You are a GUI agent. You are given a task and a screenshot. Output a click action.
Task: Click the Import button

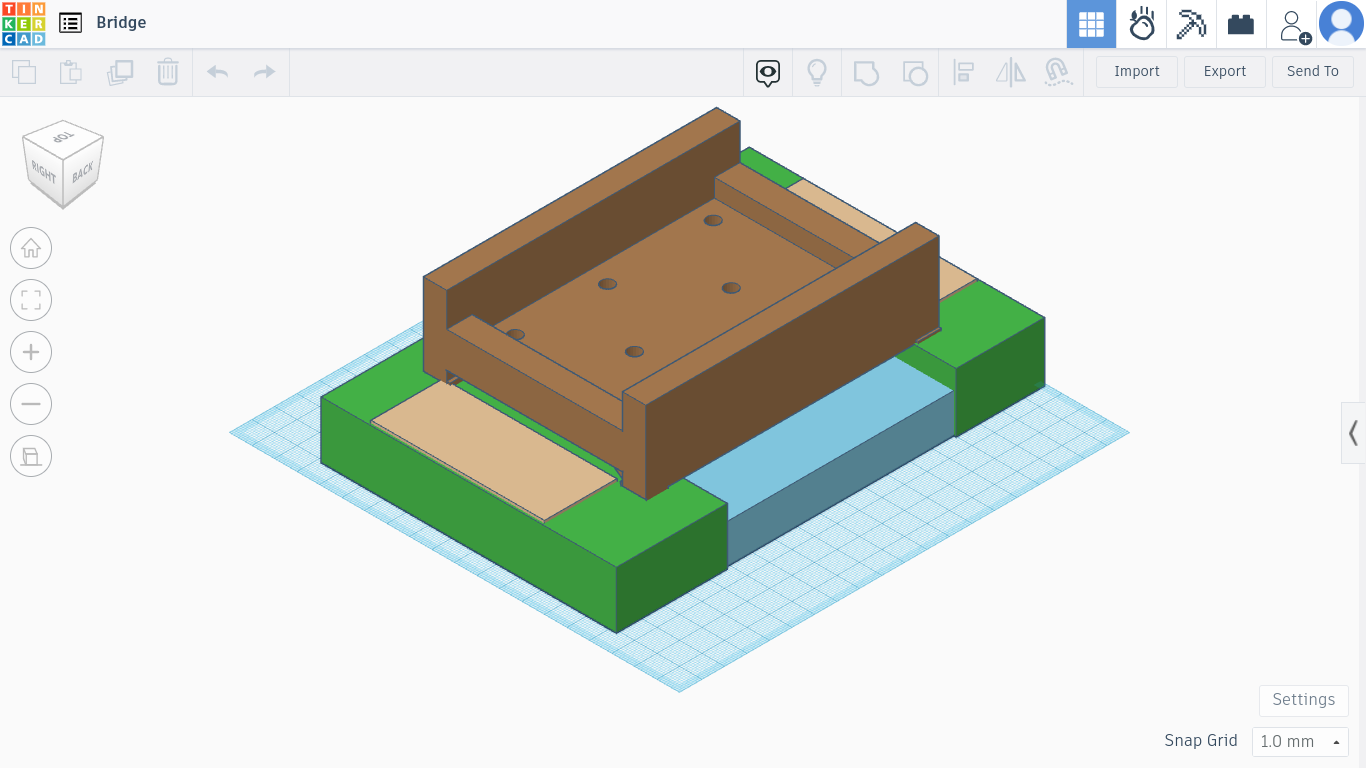click(x=1137, y=72)
